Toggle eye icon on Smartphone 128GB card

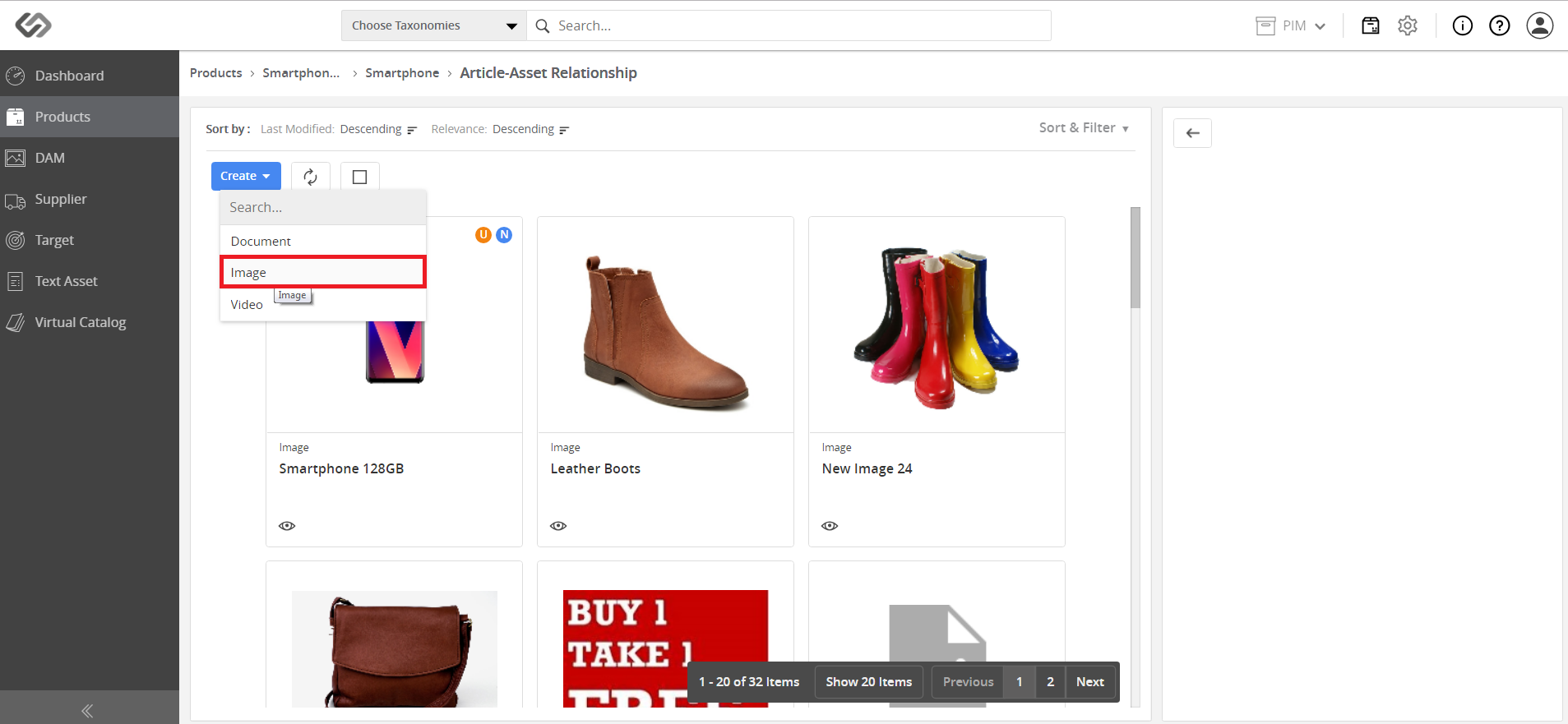287,526
